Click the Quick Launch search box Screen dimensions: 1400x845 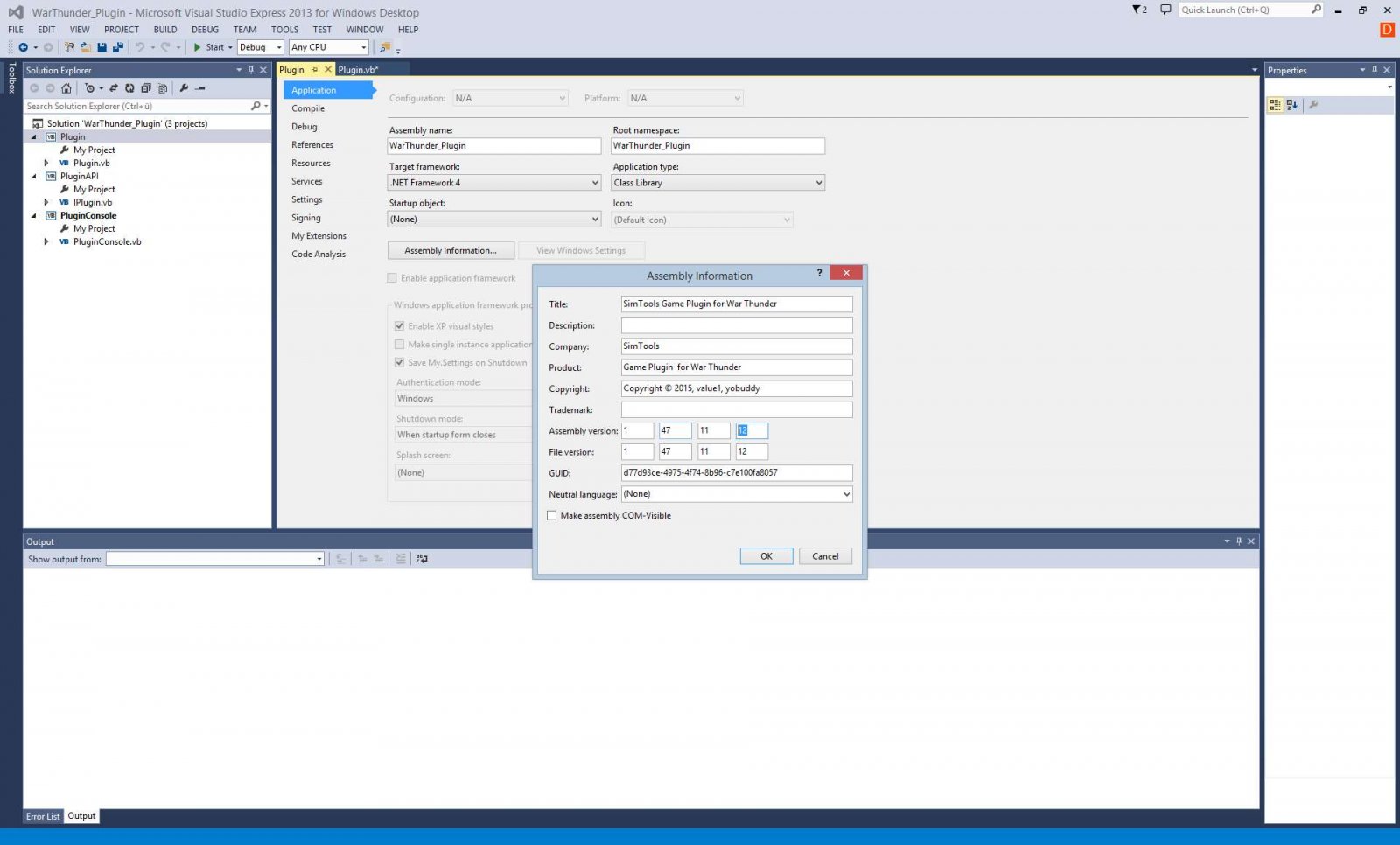pos(1251,10)
